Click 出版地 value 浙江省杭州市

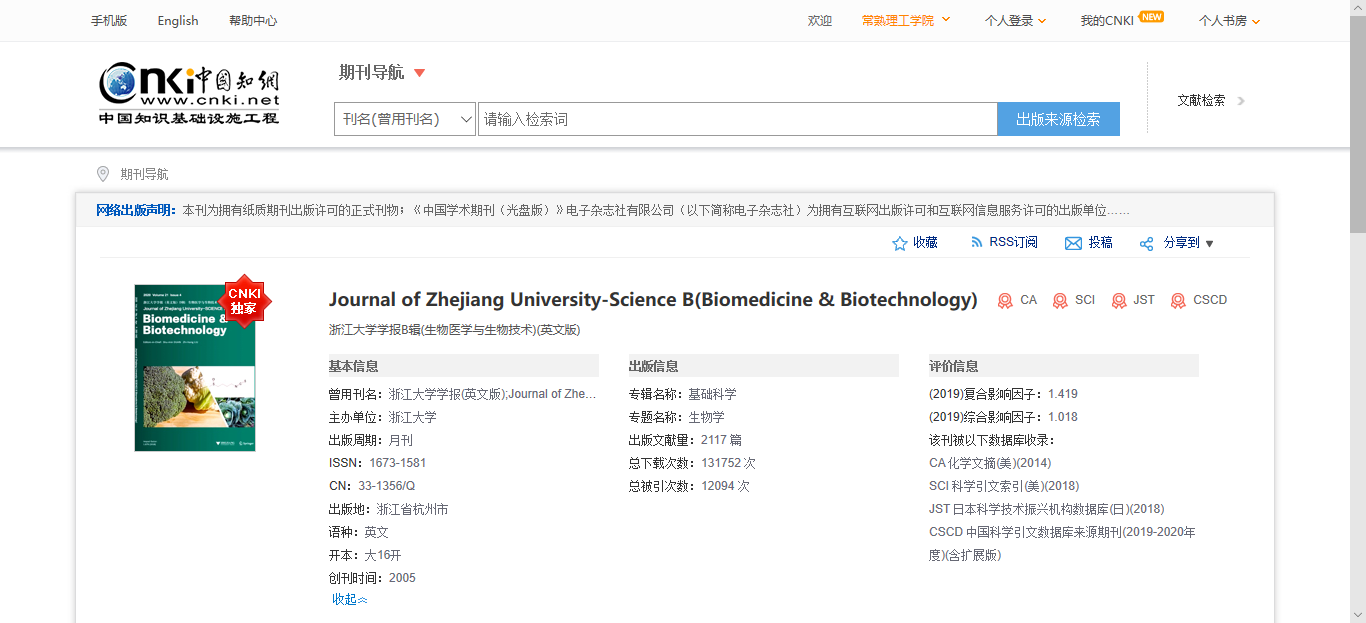412,509
